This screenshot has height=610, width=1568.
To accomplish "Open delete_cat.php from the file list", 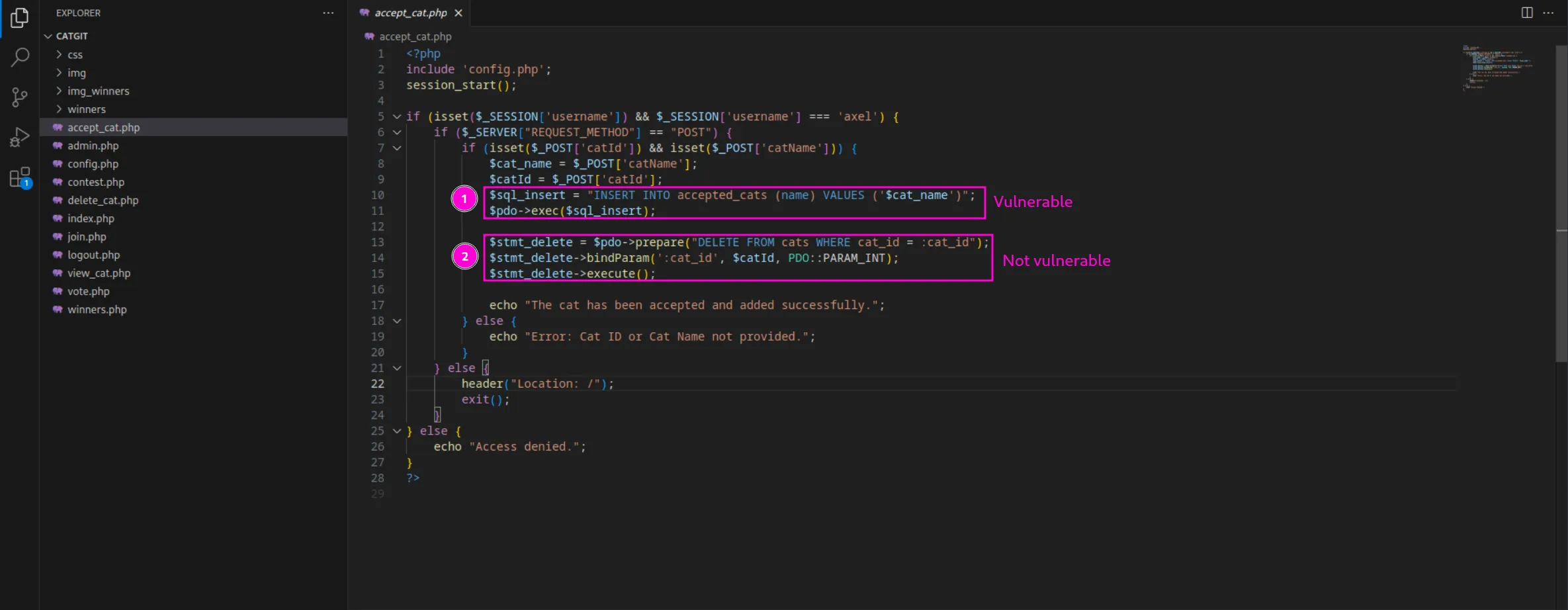I will (x=193, y=200).
